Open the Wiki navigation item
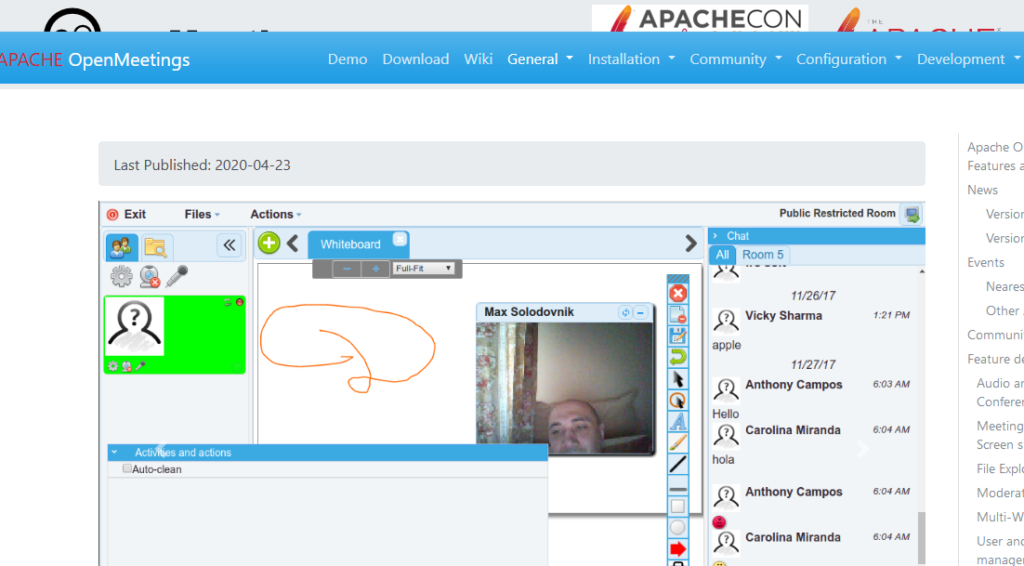 pos(478,59)
